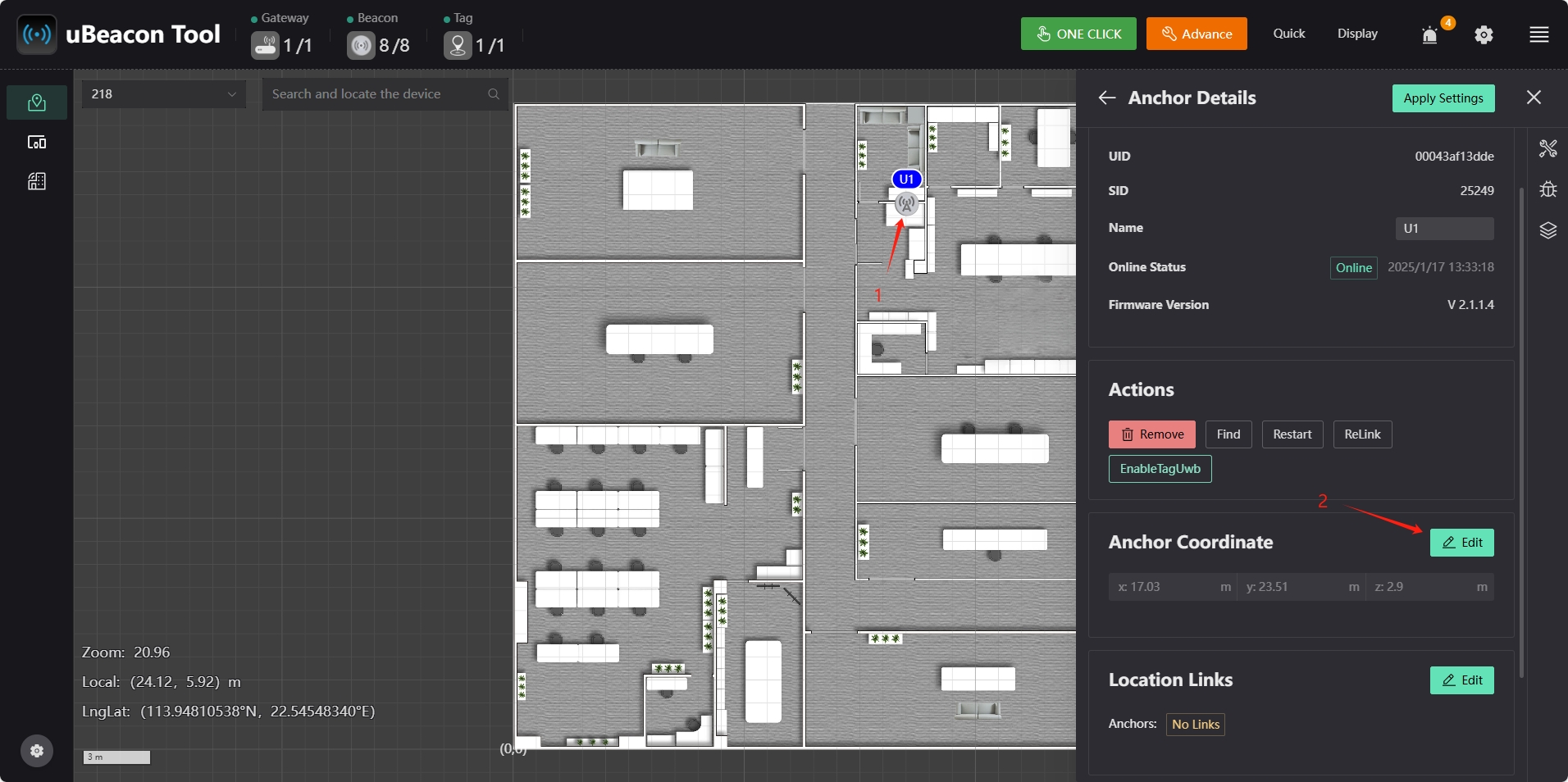The height and width of the screenshot is (782, 1568).
Task: Click the Find button
Action: click(1228, 434)
